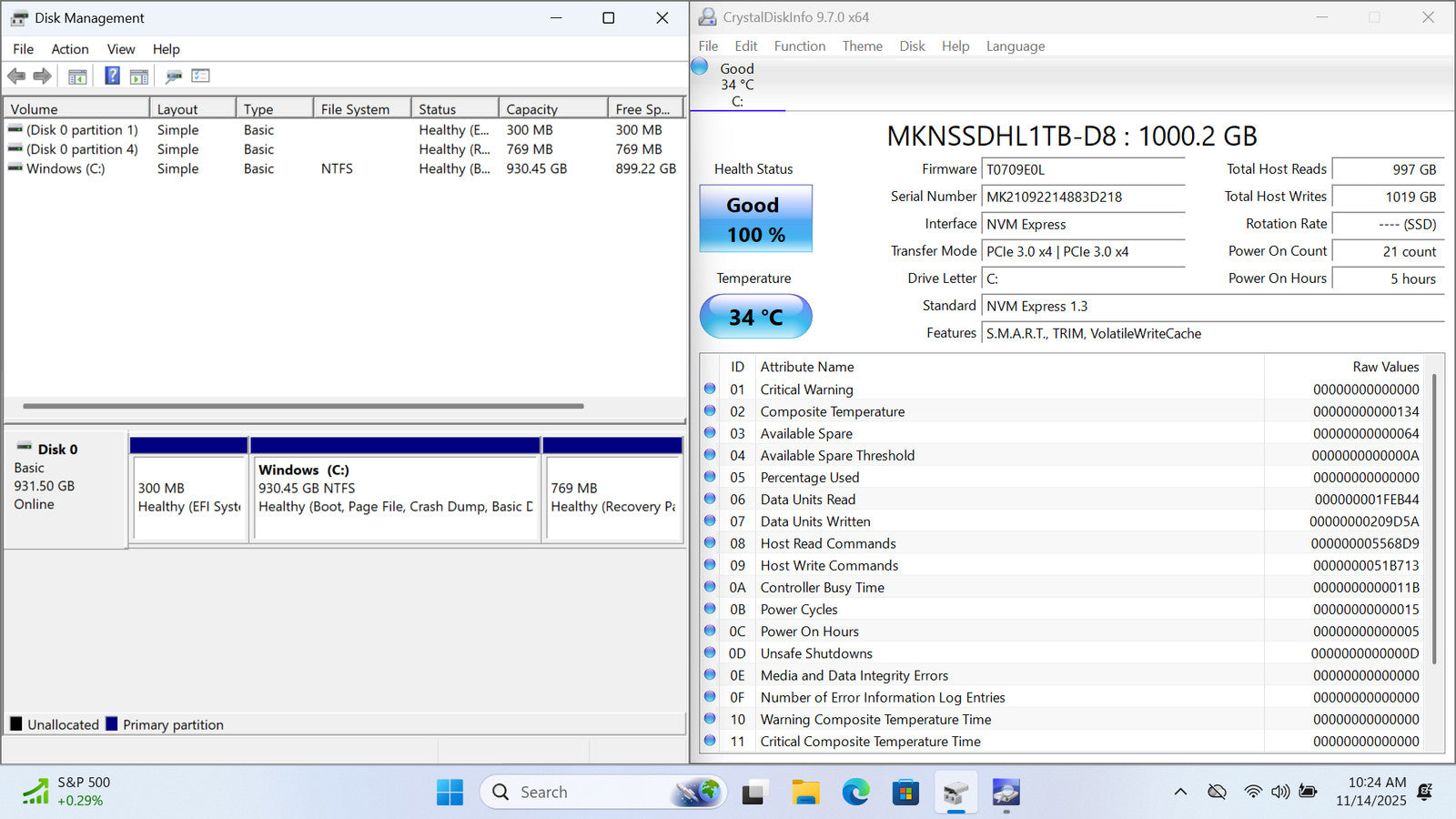Image resolution: width=1456 pixels, height=819 pixels.
Task: Open the Function menu in CrystalDiskInfo
Action: pyautogui.click(x=799, y=46)
